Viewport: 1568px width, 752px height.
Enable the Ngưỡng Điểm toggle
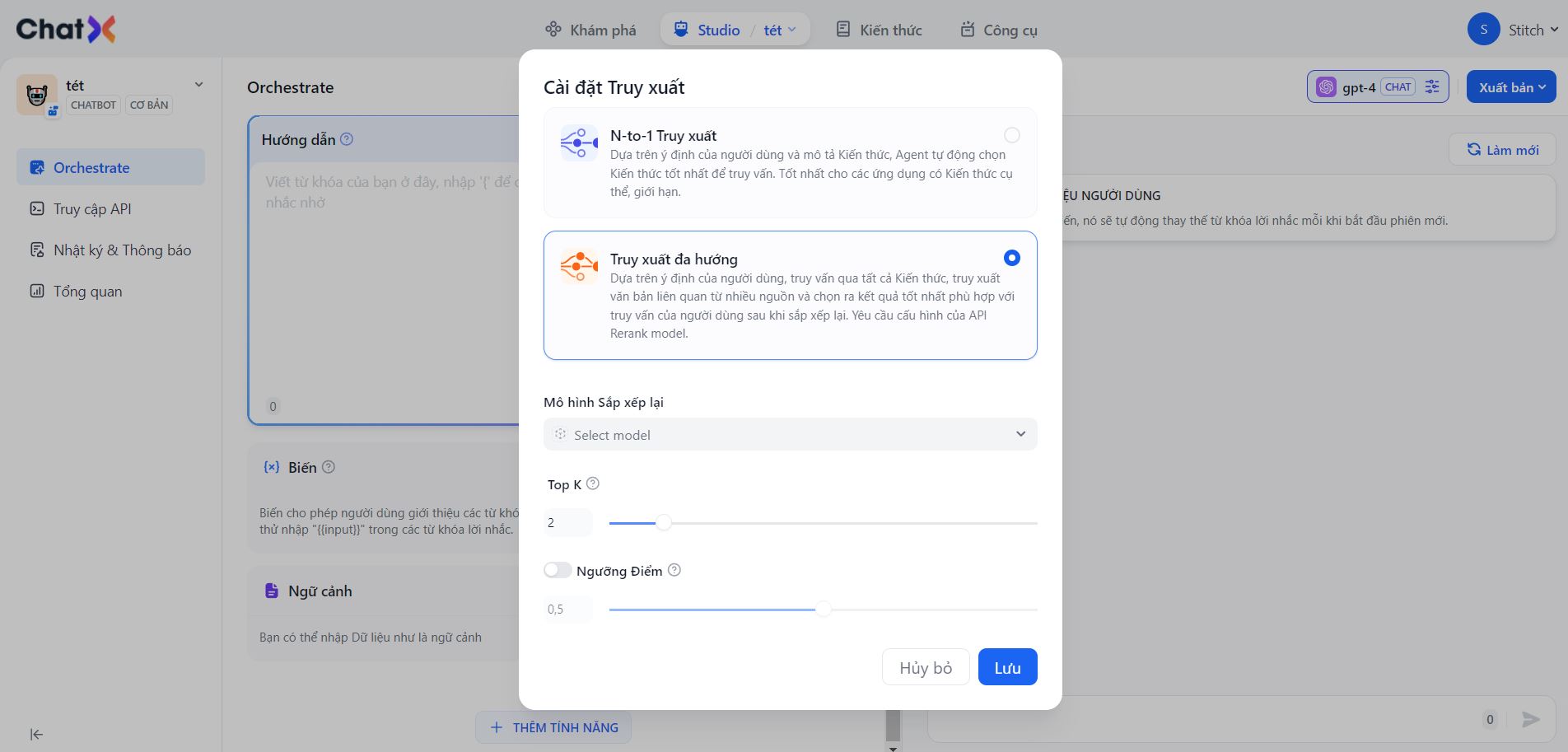(x=558, y=570)
